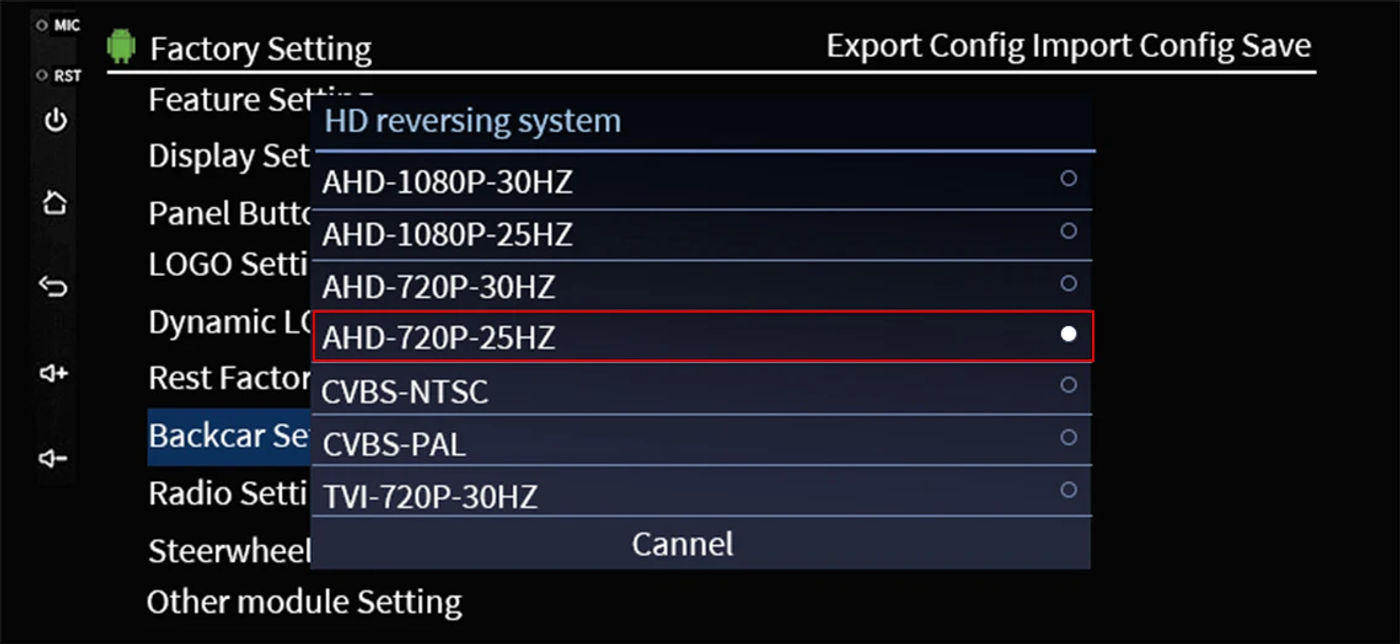The image size is (1400, 644).
Task: Click Export Config in header
Action: 927,46
